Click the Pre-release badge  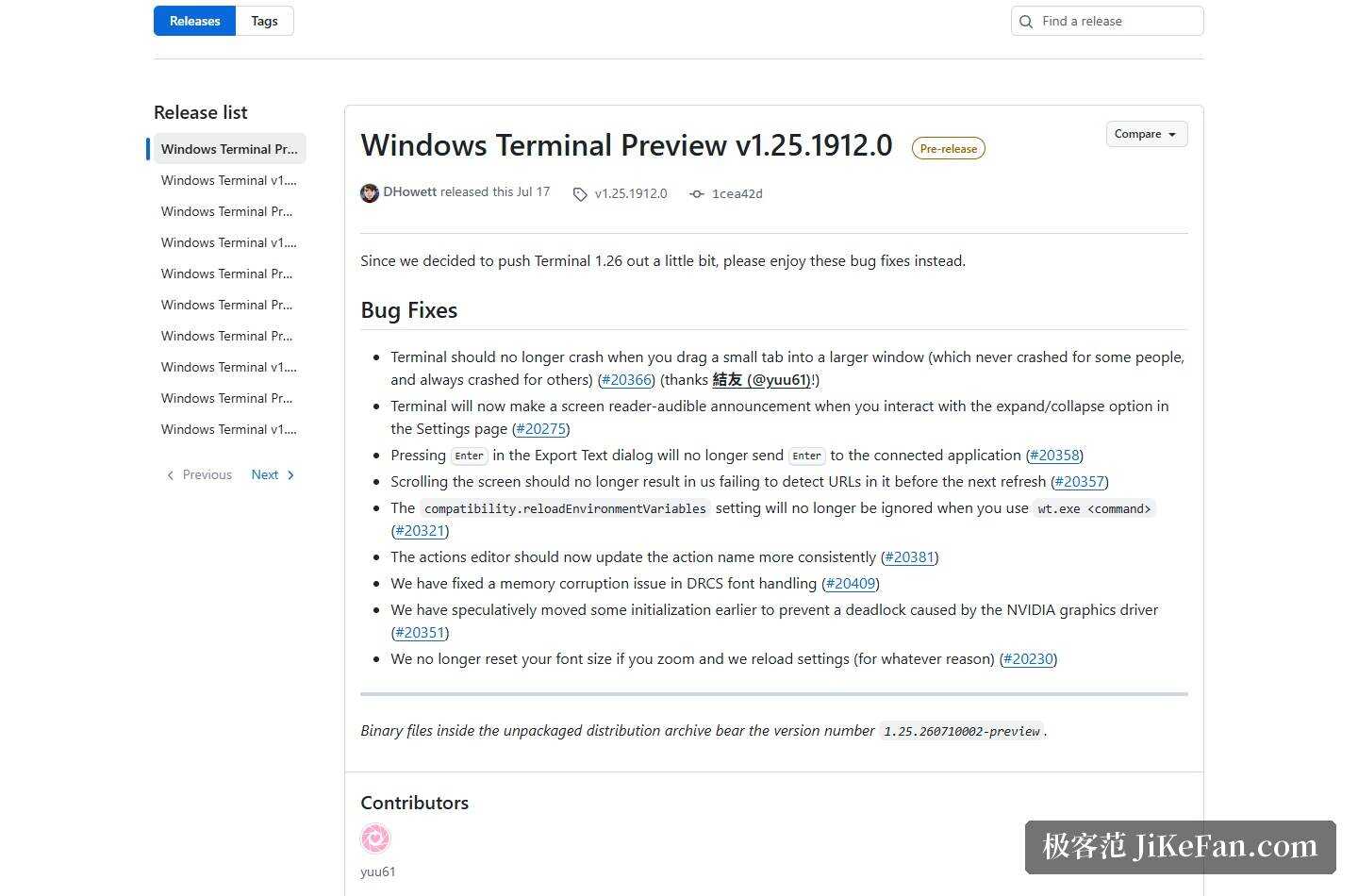click(948, 148)
